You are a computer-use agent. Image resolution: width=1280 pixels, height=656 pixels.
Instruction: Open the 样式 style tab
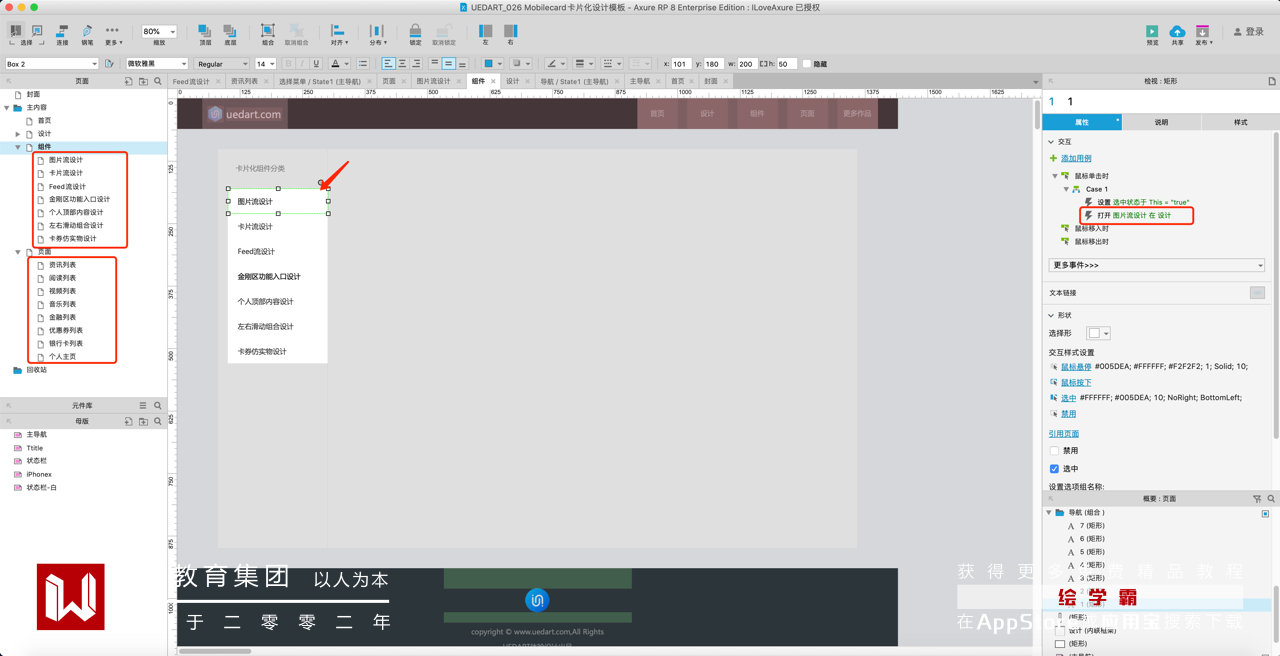(x=1240, y=122)
